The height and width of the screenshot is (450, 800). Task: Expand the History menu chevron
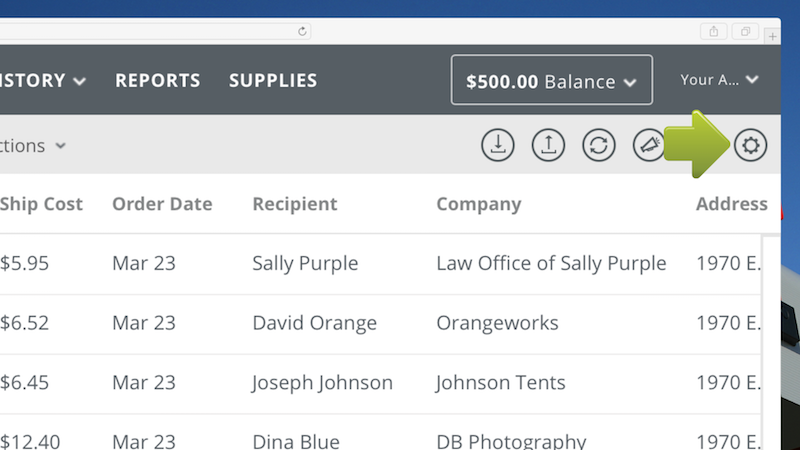pos(79,81)
